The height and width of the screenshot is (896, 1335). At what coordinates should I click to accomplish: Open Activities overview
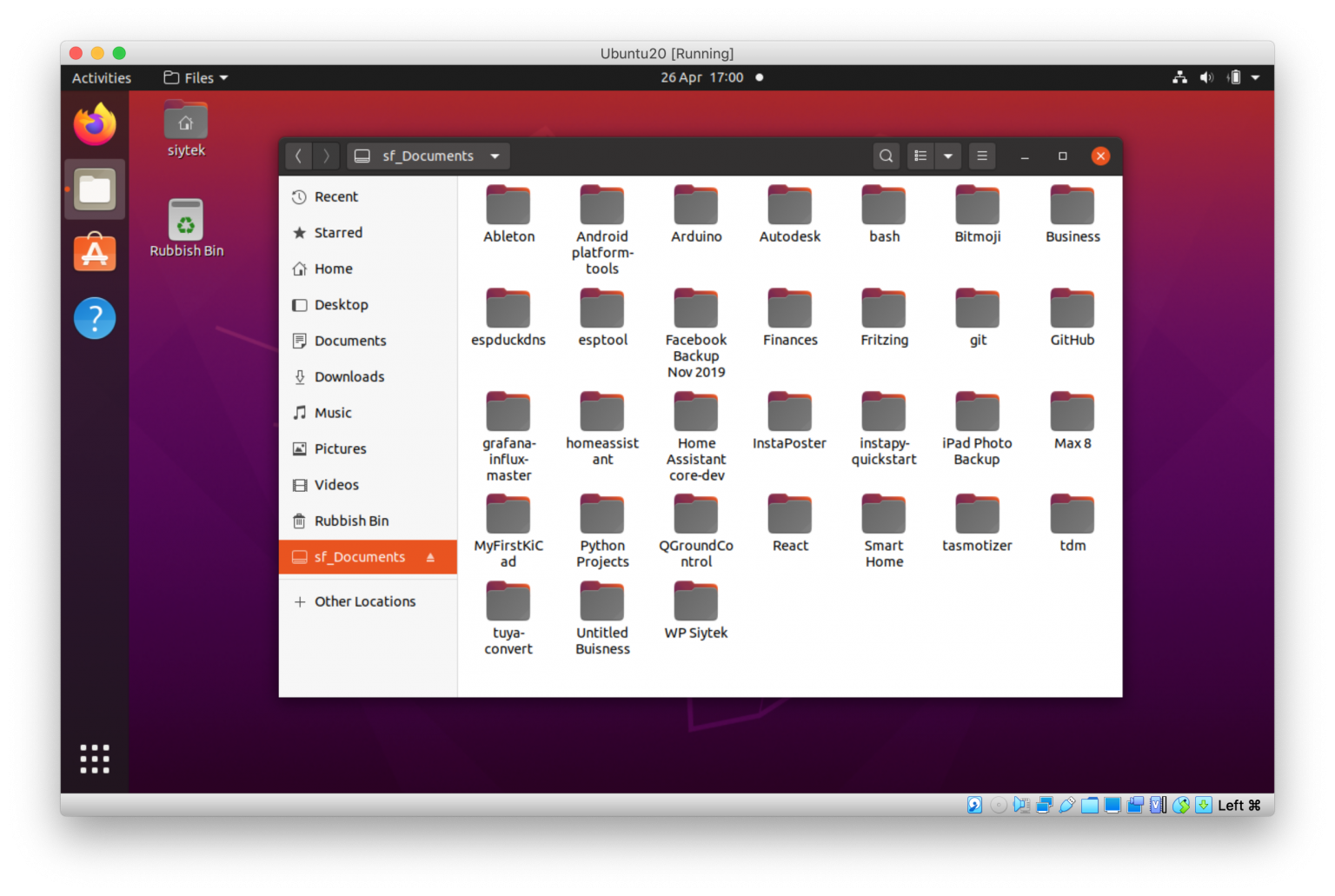pyautogui.click(x=102, y=78)
